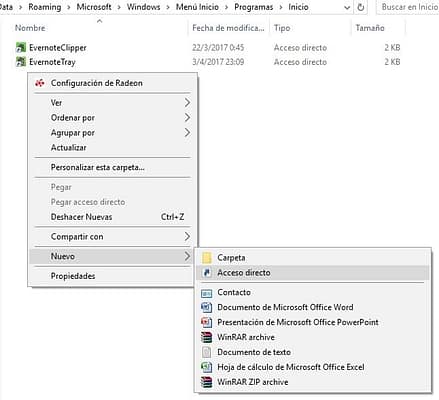Choose Configuración de Radeon from the context menu
The height and width of the screenshot is (400, 439).
[x=112, y=83]
